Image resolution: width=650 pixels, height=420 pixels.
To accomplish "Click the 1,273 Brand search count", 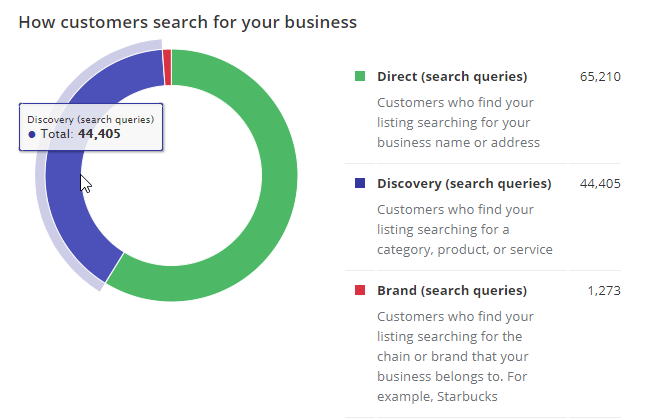I will click(604, 291).
